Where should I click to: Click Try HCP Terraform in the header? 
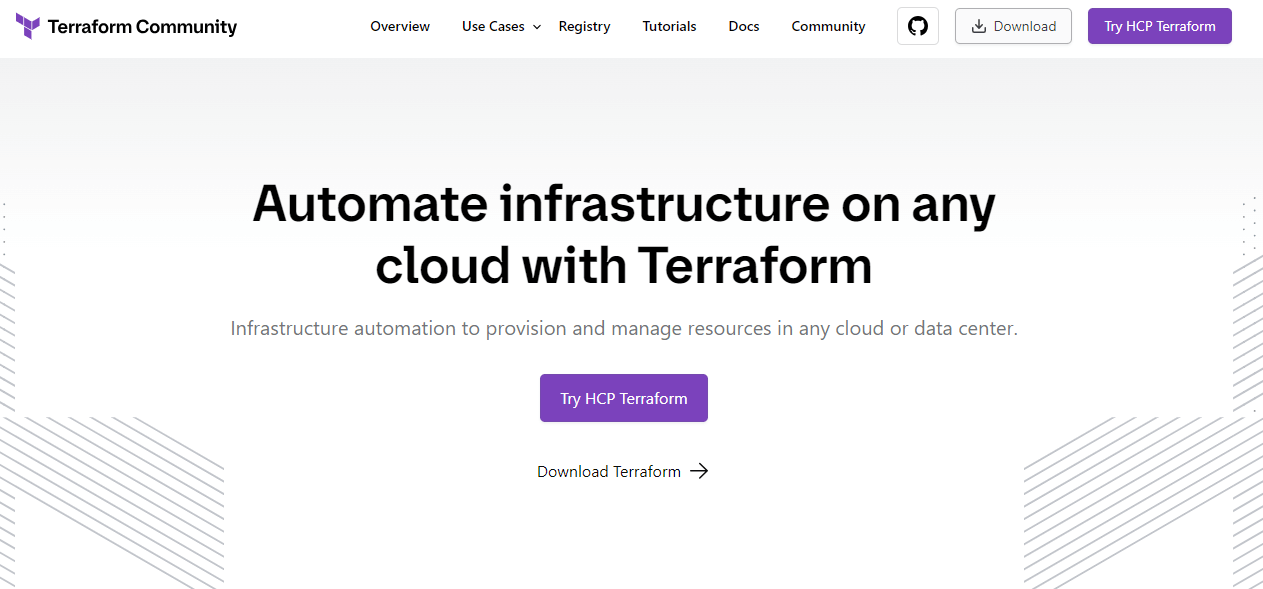tap(1159, 26)
